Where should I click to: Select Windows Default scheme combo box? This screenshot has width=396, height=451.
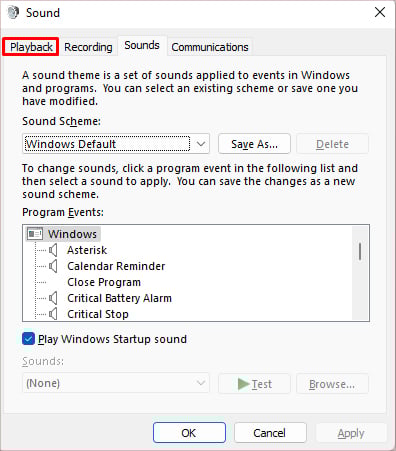point(116,144)
